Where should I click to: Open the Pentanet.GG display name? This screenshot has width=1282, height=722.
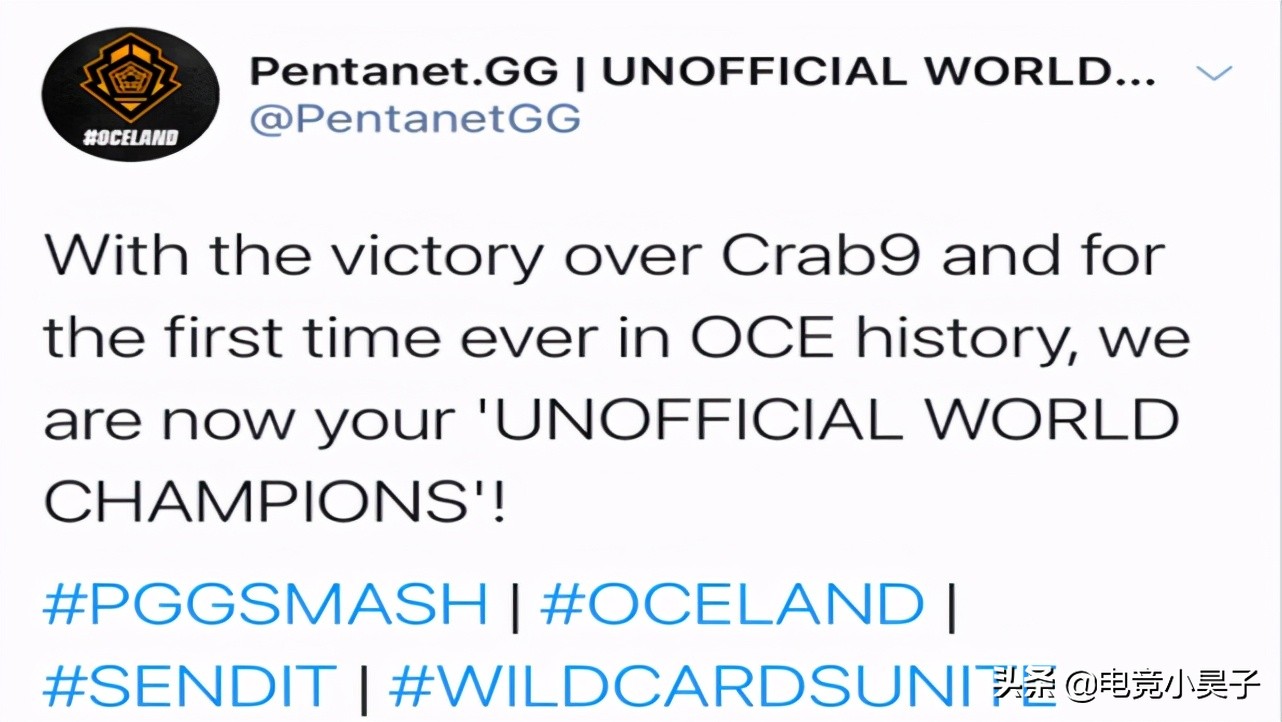point(406,72)
